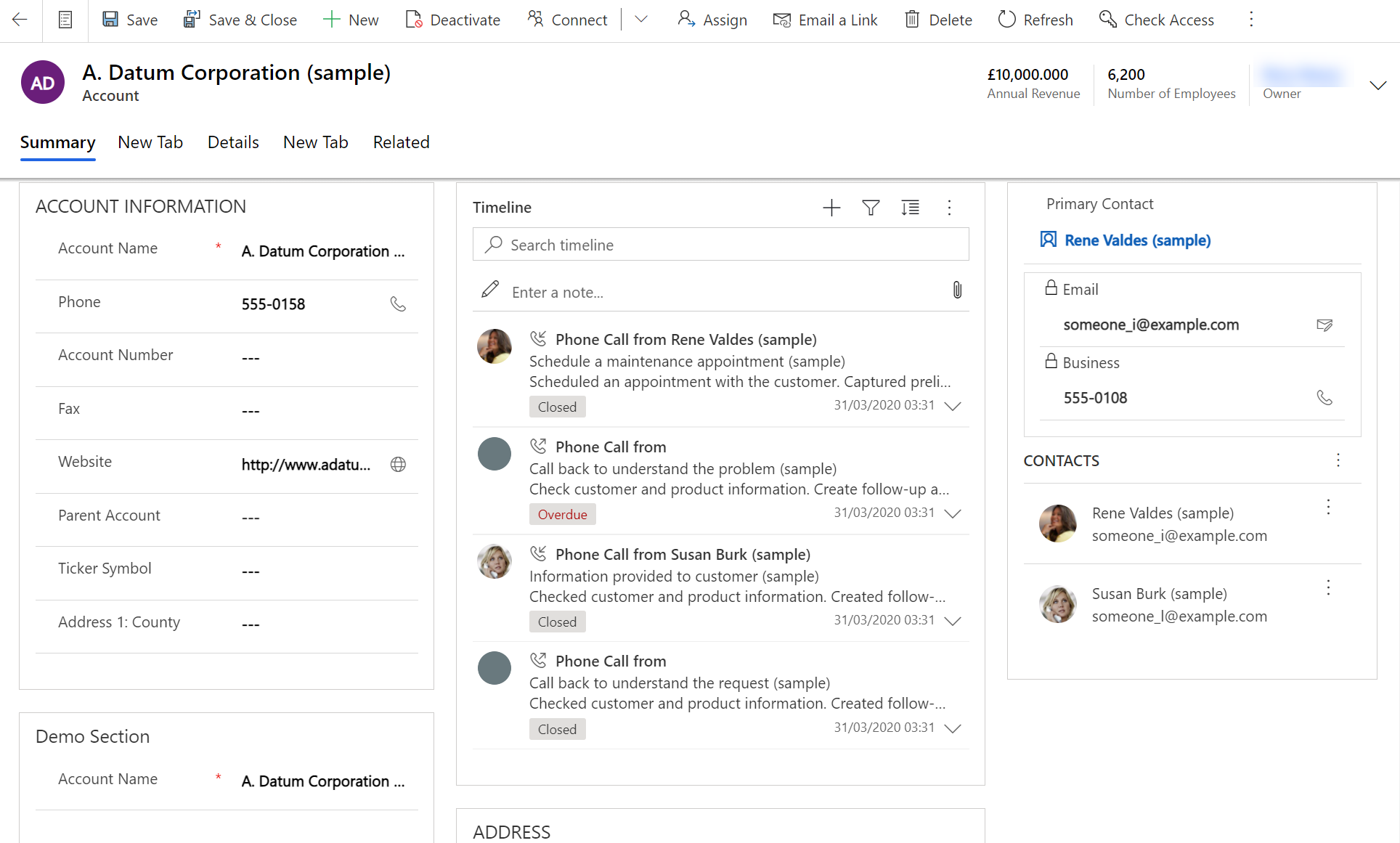Viewport: 1400px width, 843px height.
Task: Expand the closed Phone Call from Susan Burk
Action: [x=953, y=621]
